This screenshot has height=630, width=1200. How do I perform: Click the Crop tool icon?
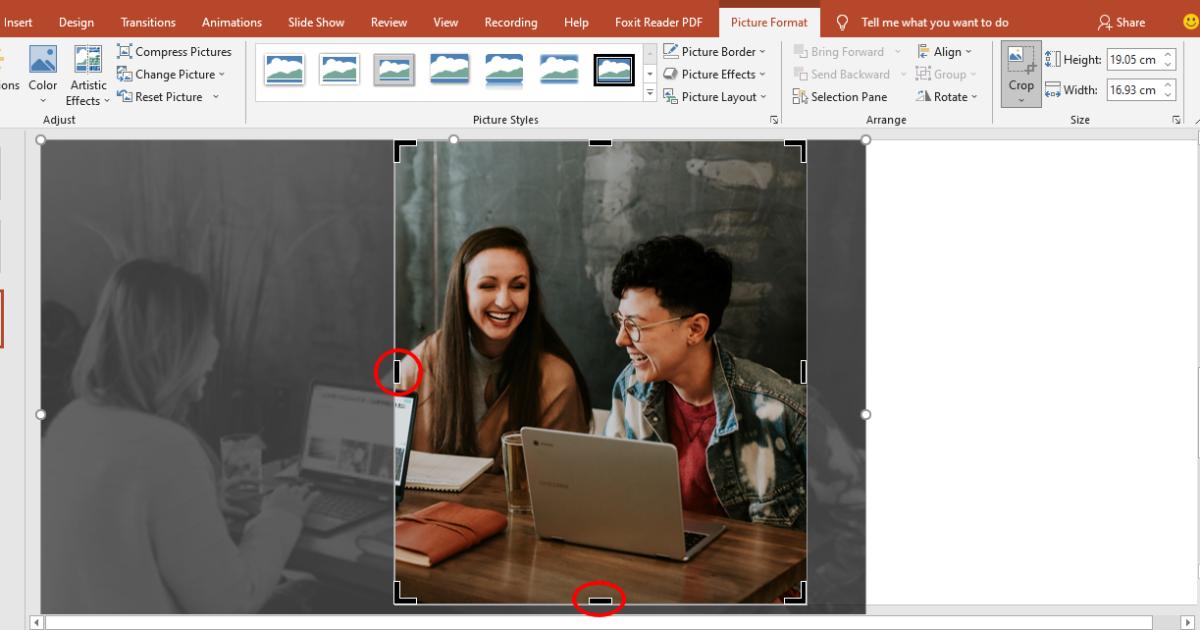tap(1021, 61)
